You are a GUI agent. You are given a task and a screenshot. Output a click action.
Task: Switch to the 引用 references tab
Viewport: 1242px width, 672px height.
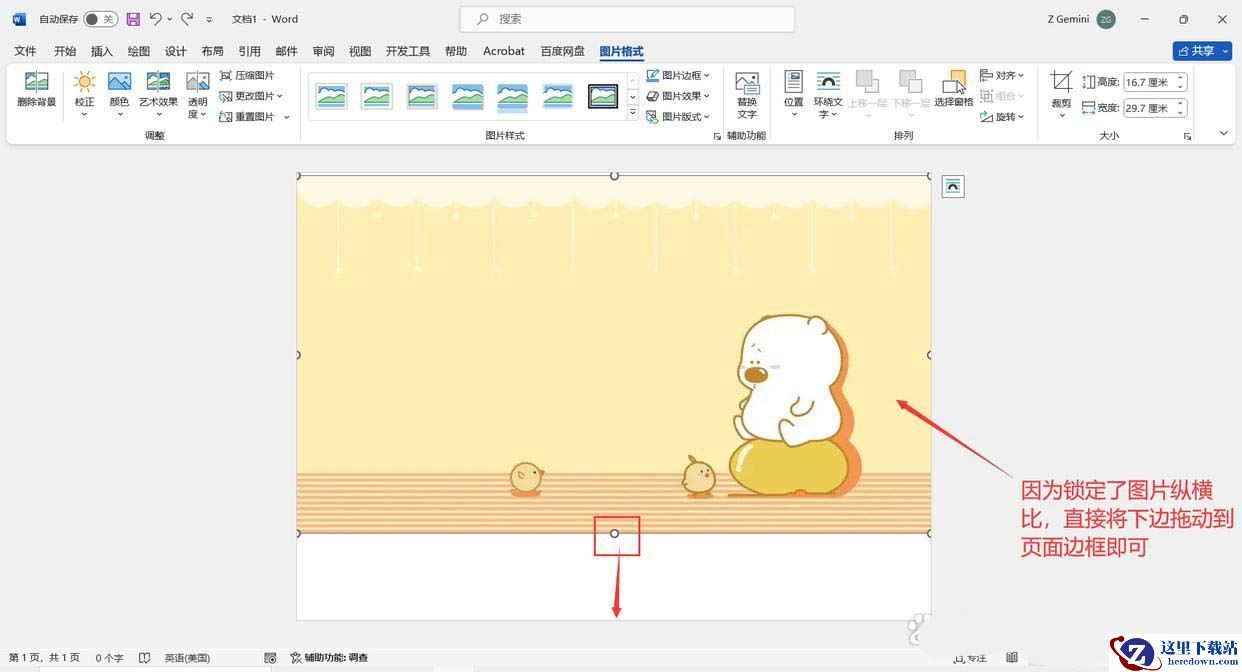click(x=250, y=51)
